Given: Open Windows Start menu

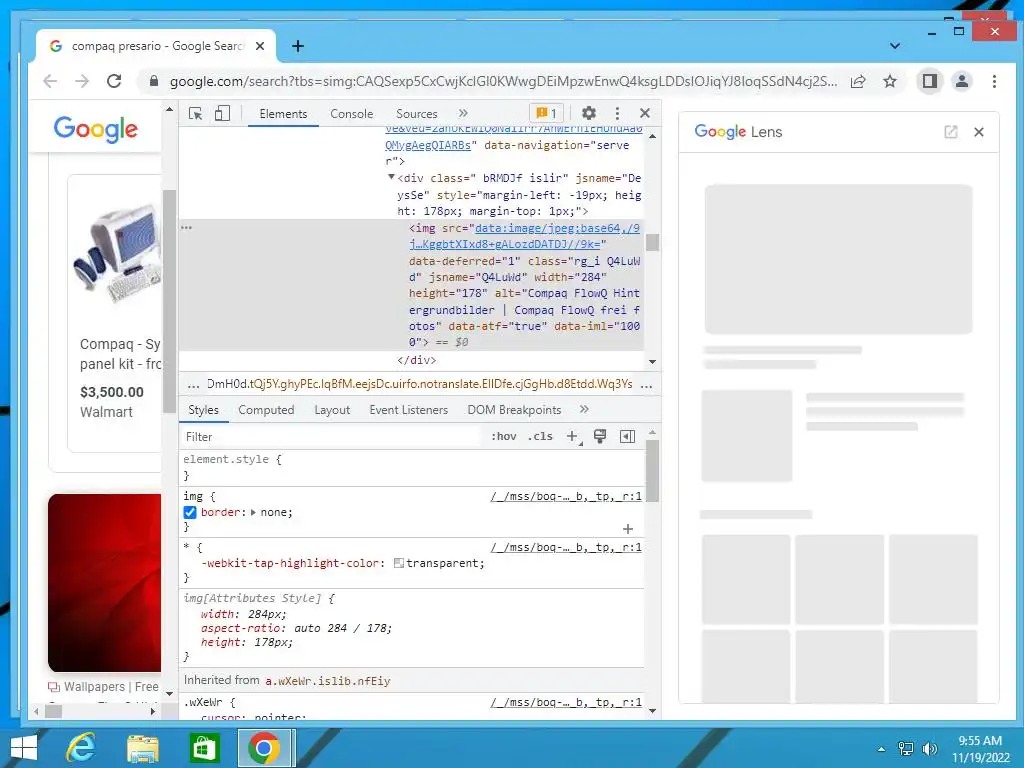Looking at the screenshot, I should click(x=24, y=748).
